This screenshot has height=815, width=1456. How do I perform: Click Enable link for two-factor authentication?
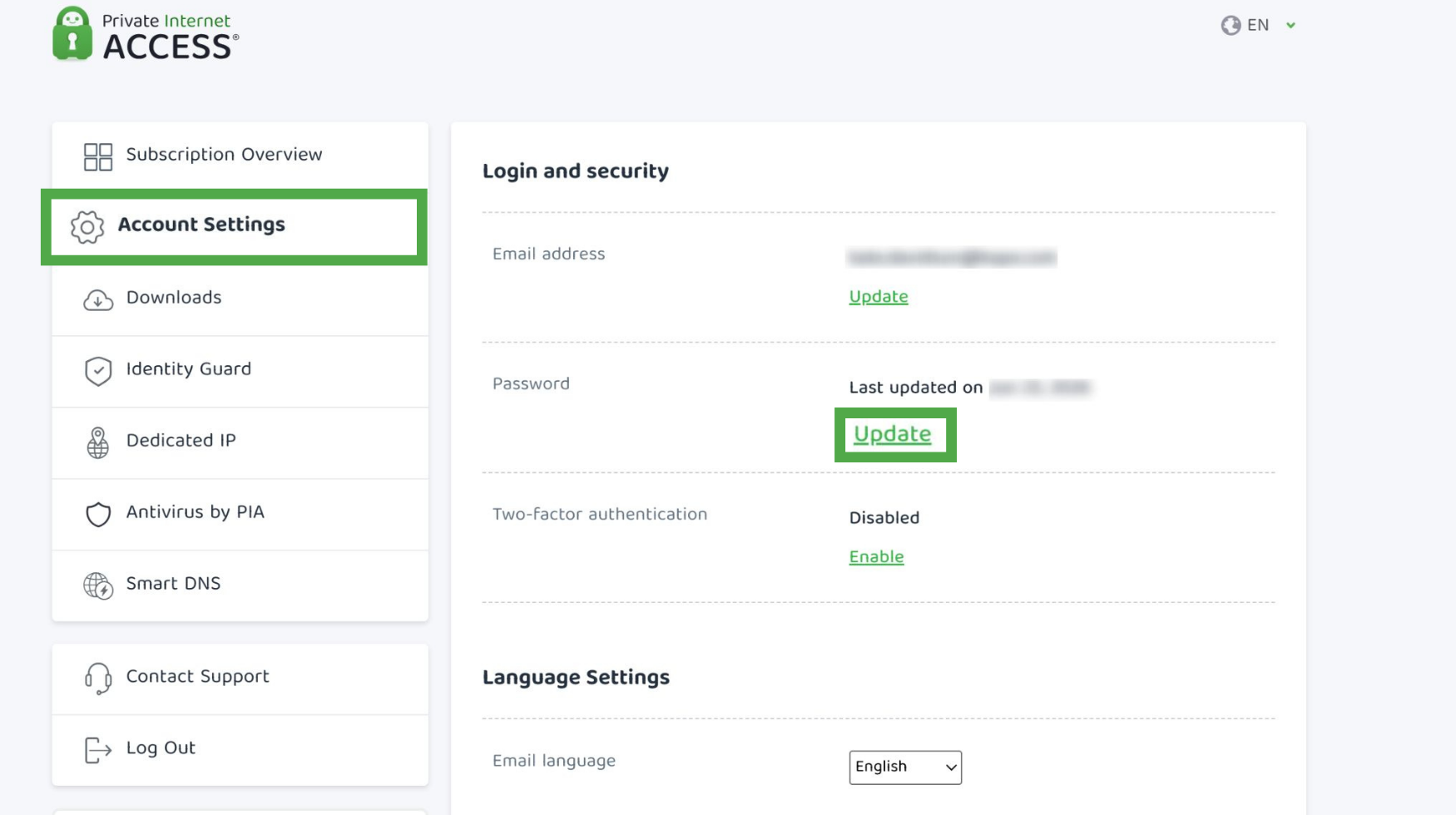coord(876,557)
